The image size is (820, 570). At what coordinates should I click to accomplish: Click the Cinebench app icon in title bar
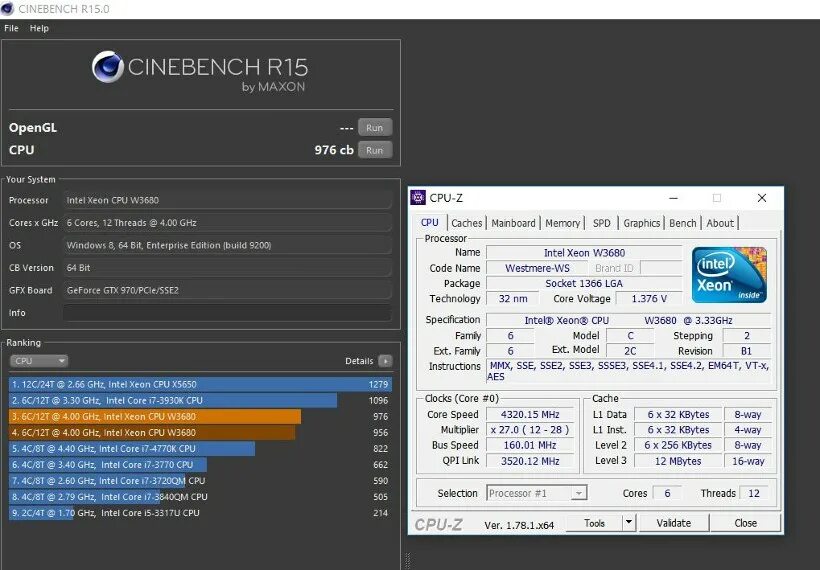point(7,9)
